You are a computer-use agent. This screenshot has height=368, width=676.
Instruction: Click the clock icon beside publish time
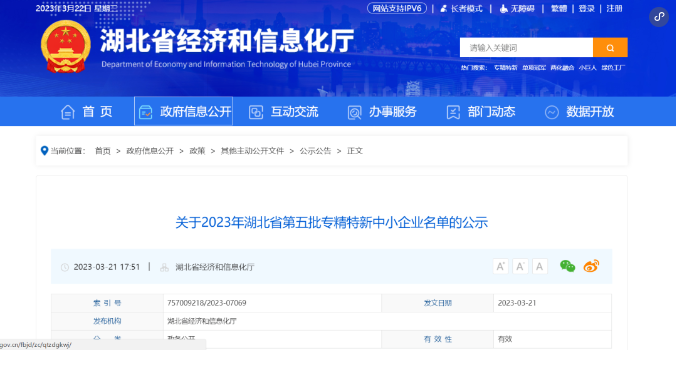pyautogui.click(x=65, y=267)
